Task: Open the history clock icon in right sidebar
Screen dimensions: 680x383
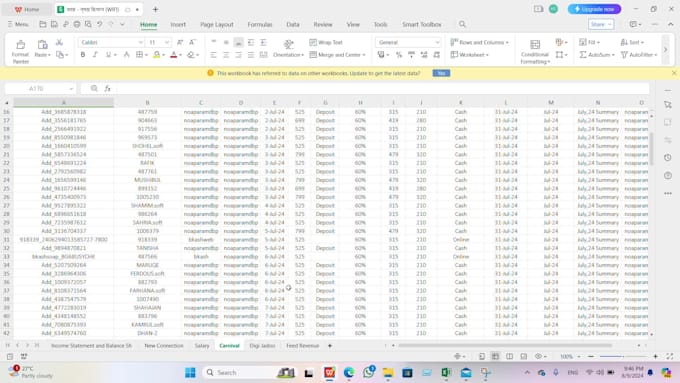Action: pyautogui.click(x=668, y=157)
